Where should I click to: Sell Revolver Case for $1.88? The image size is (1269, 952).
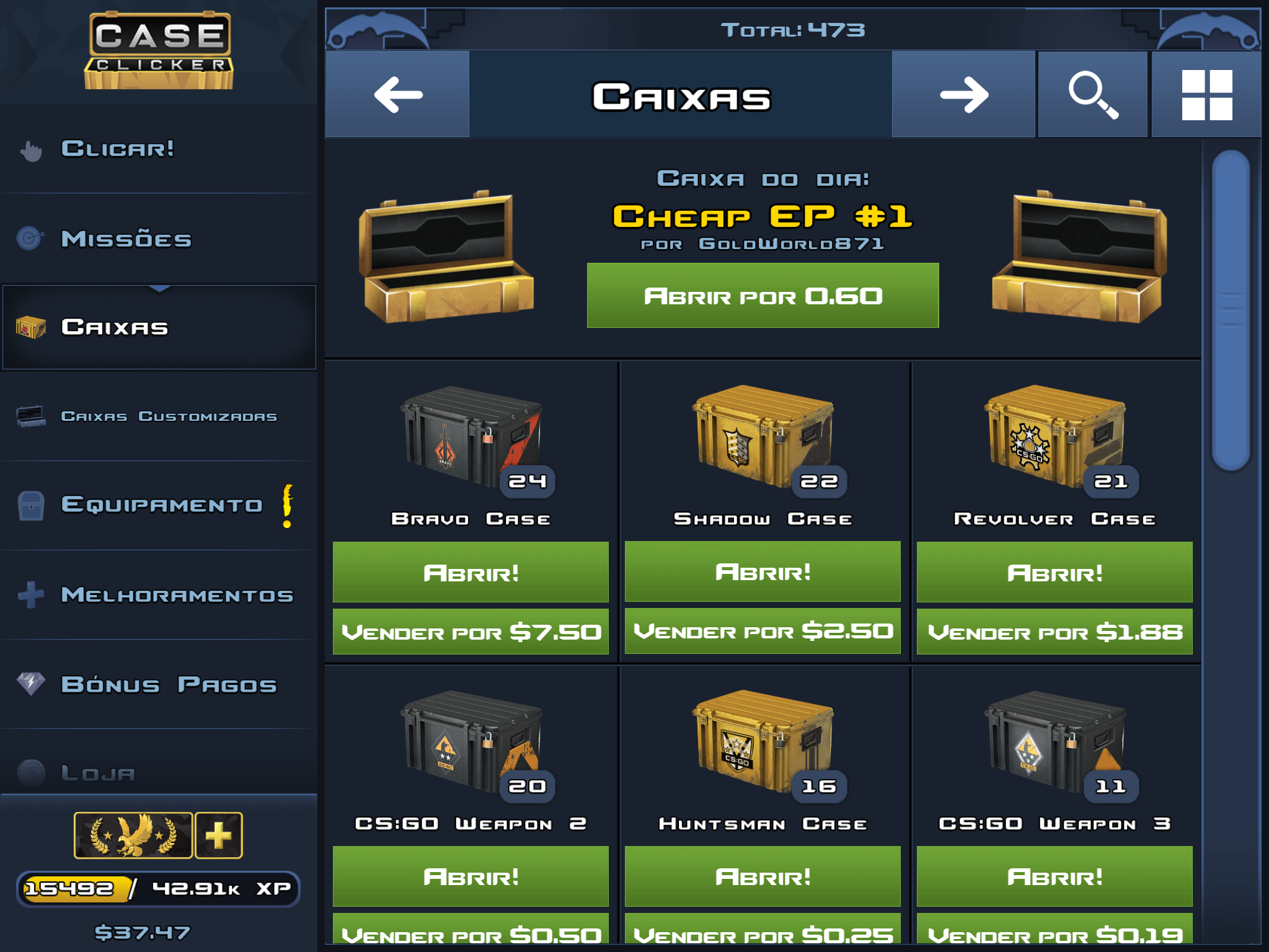coord(1055,632)
